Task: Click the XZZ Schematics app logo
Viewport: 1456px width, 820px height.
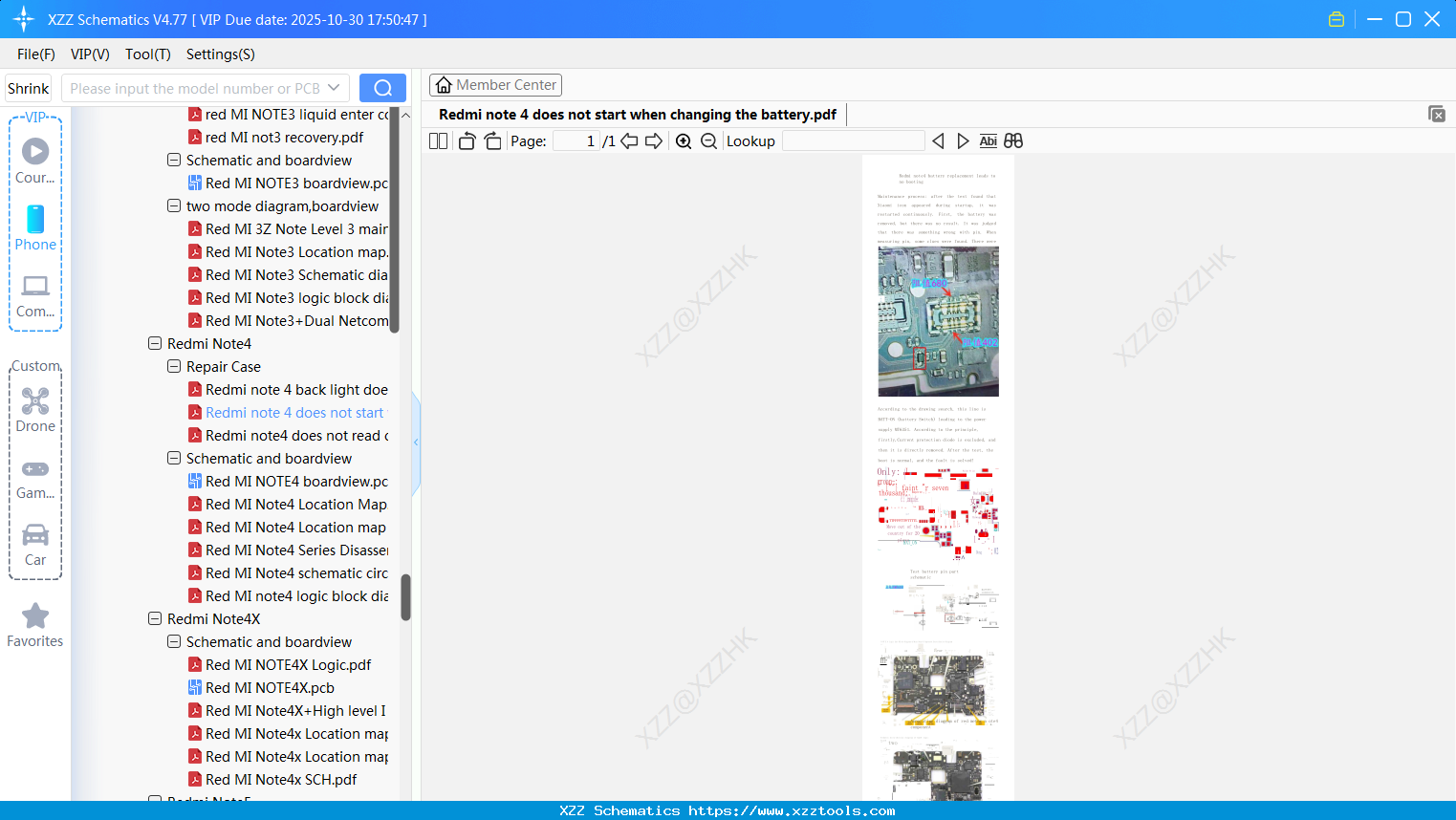Action: click(23, 19)
